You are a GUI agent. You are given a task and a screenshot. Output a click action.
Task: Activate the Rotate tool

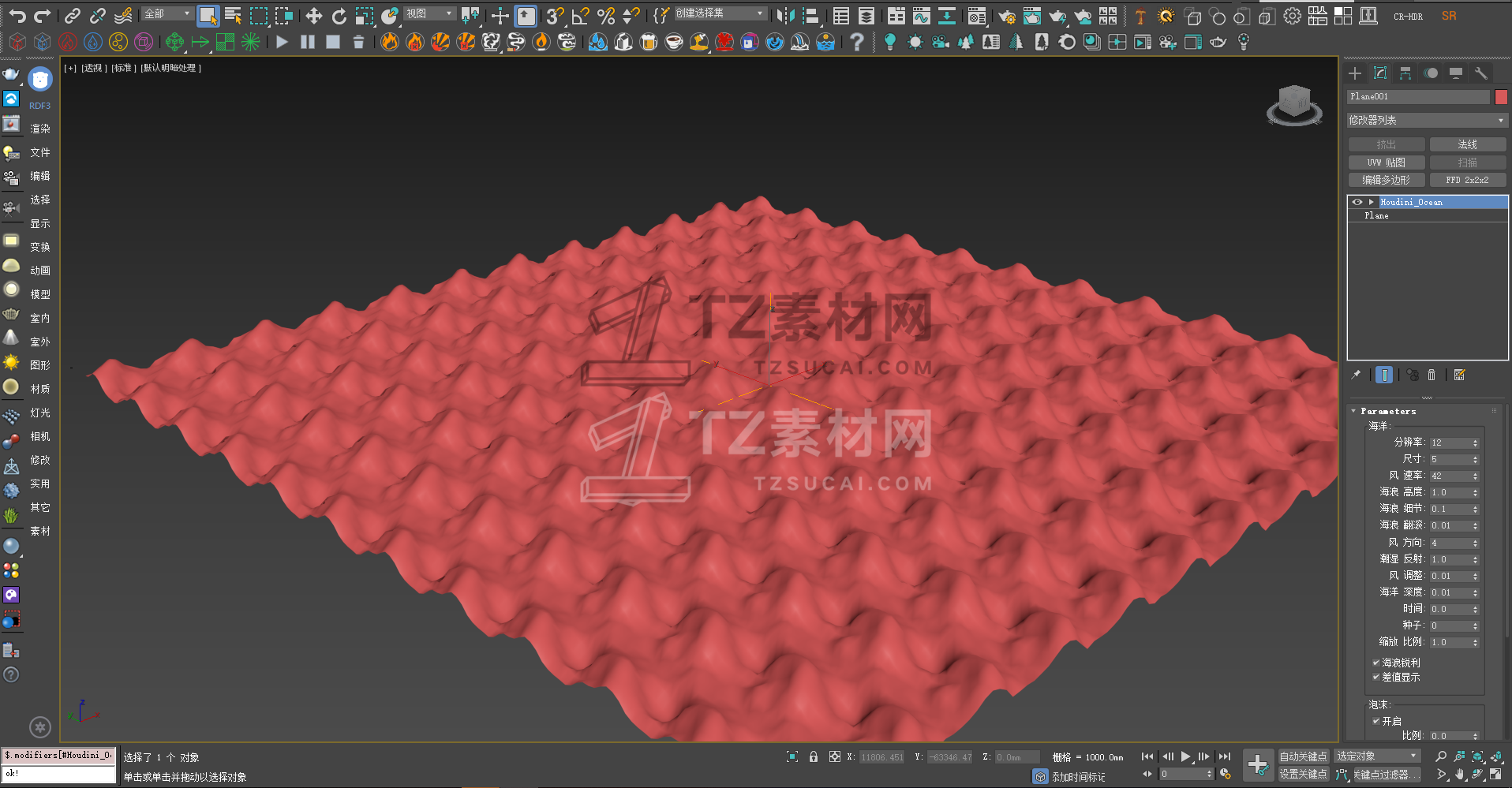(339, 16)
